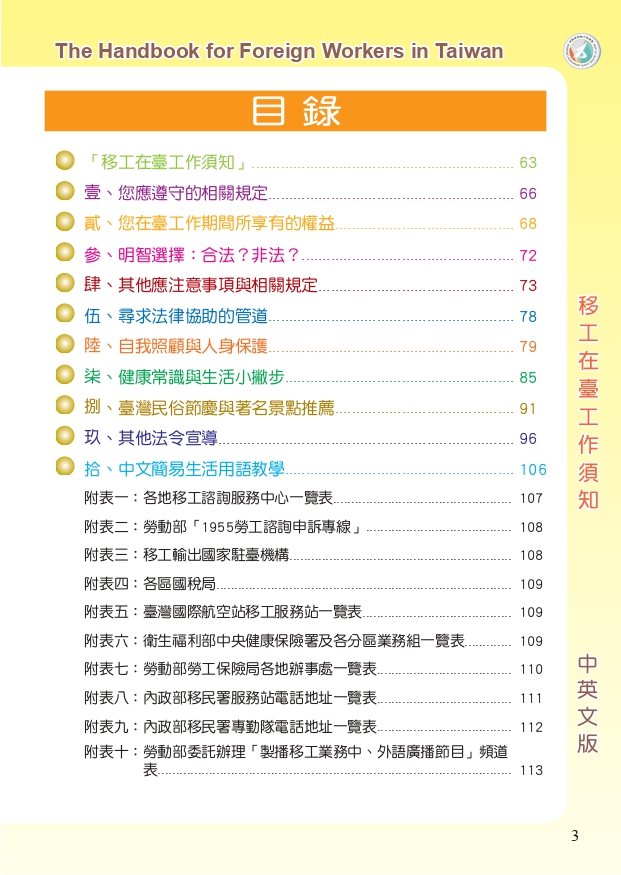Select 附表一：各地移工諮詢服務中心一覽表

208,498
